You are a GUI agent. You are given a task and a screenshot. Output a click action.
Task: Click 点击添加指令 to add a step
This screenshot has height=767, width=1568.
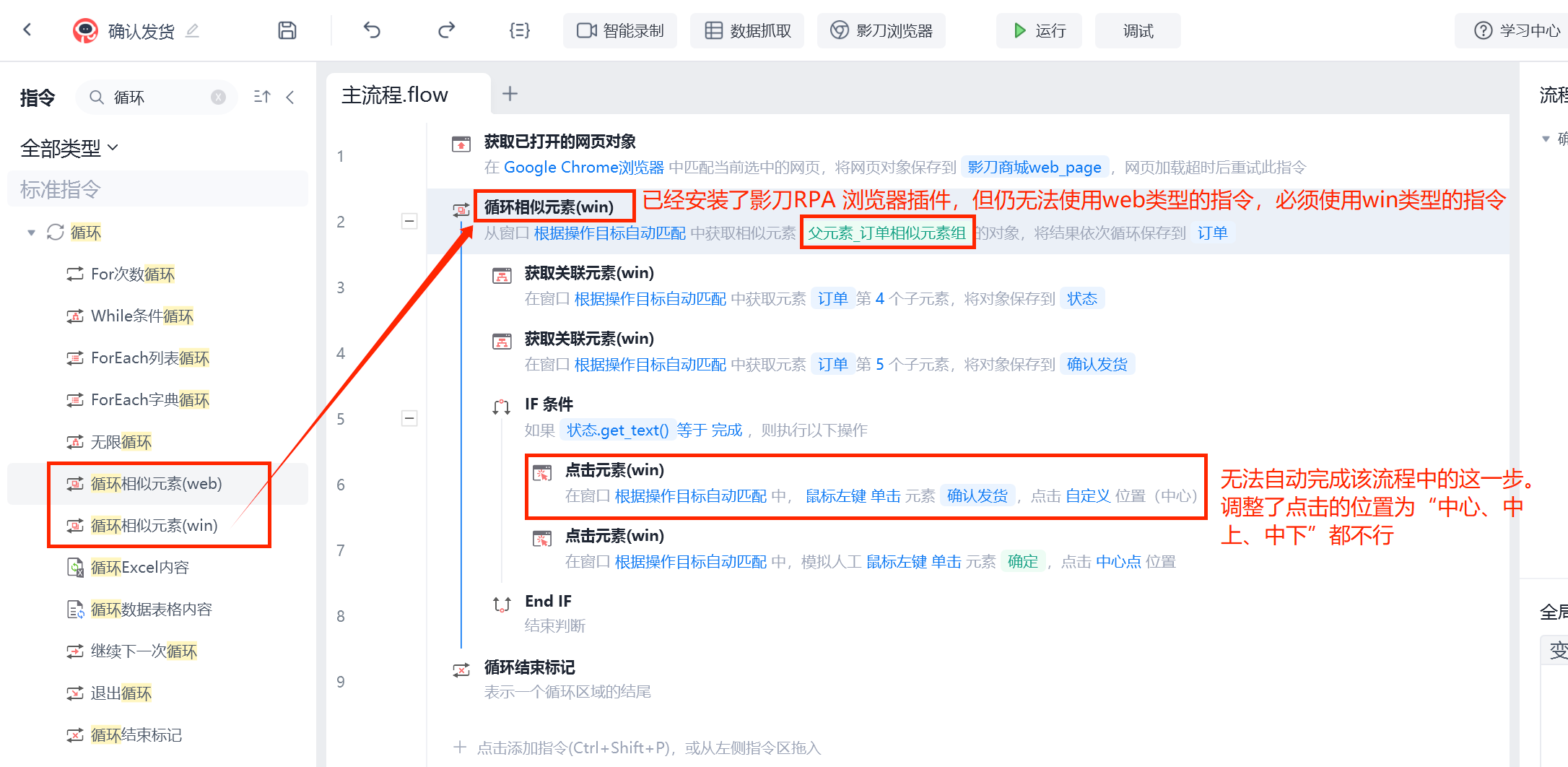pyautogui.click(x=637, y=747)
